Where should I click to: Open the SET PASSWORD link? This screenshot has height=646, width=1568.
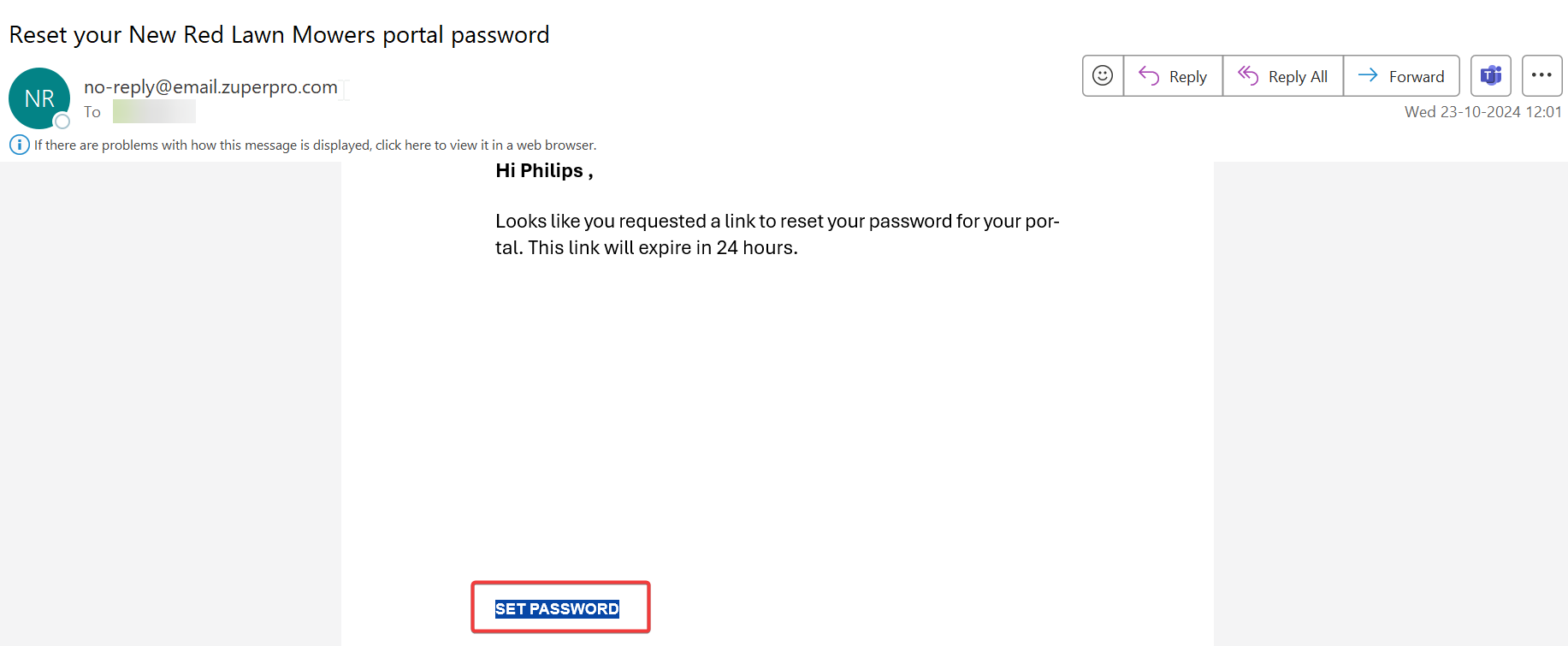557,608
